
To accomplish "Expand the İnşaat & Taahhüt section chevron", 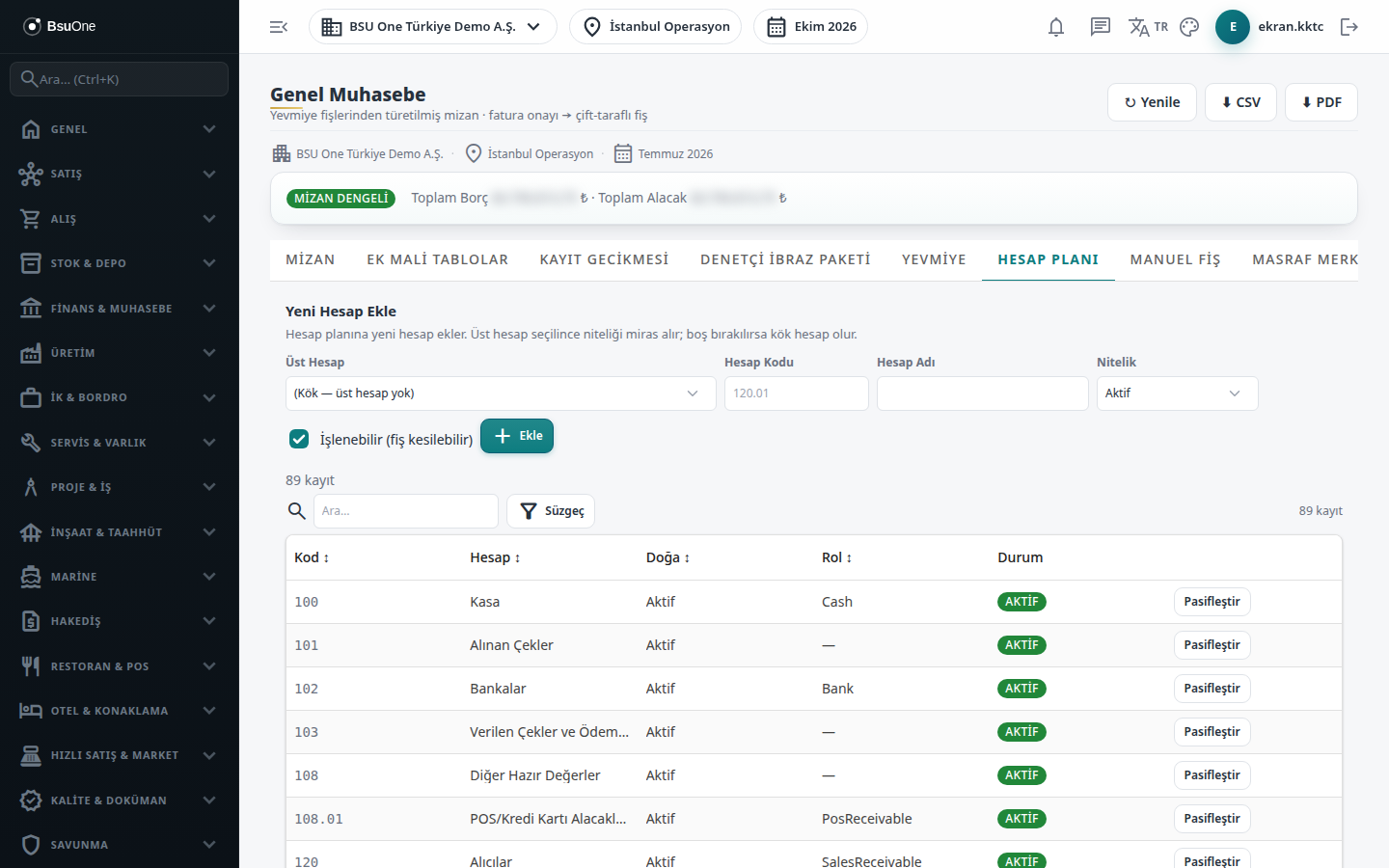I will tap(209, 532).
